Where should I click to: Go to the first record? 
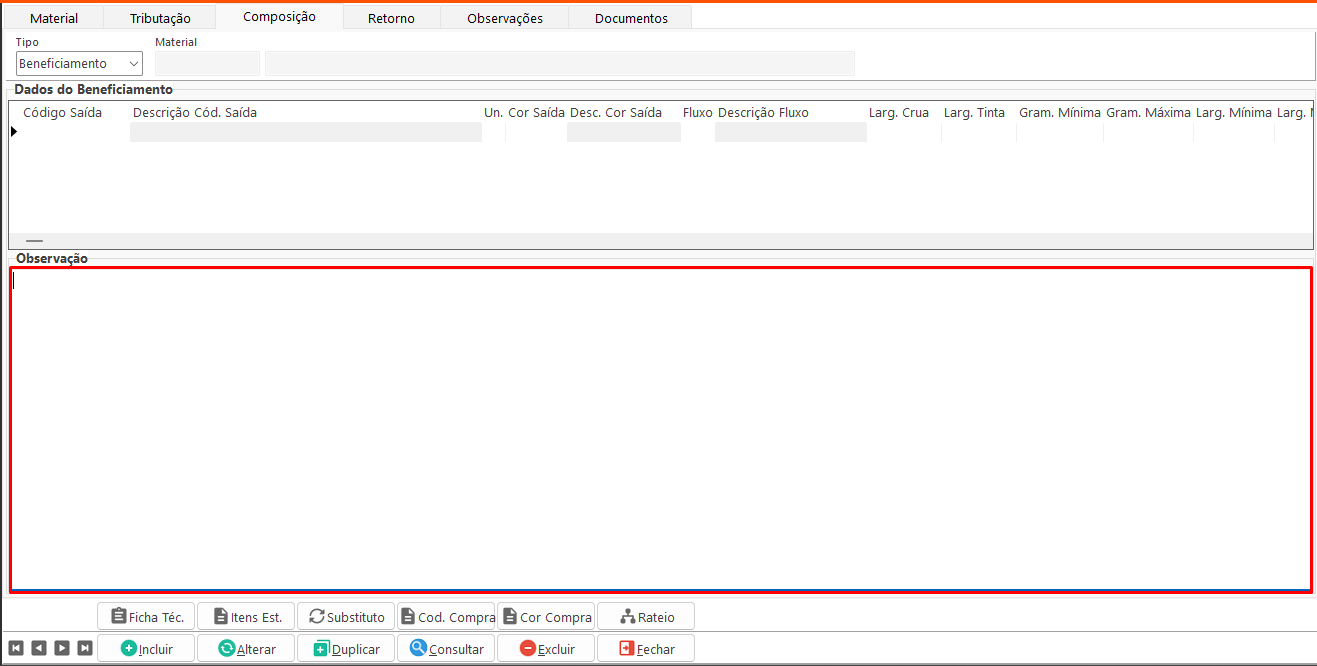tap(15, 648)
